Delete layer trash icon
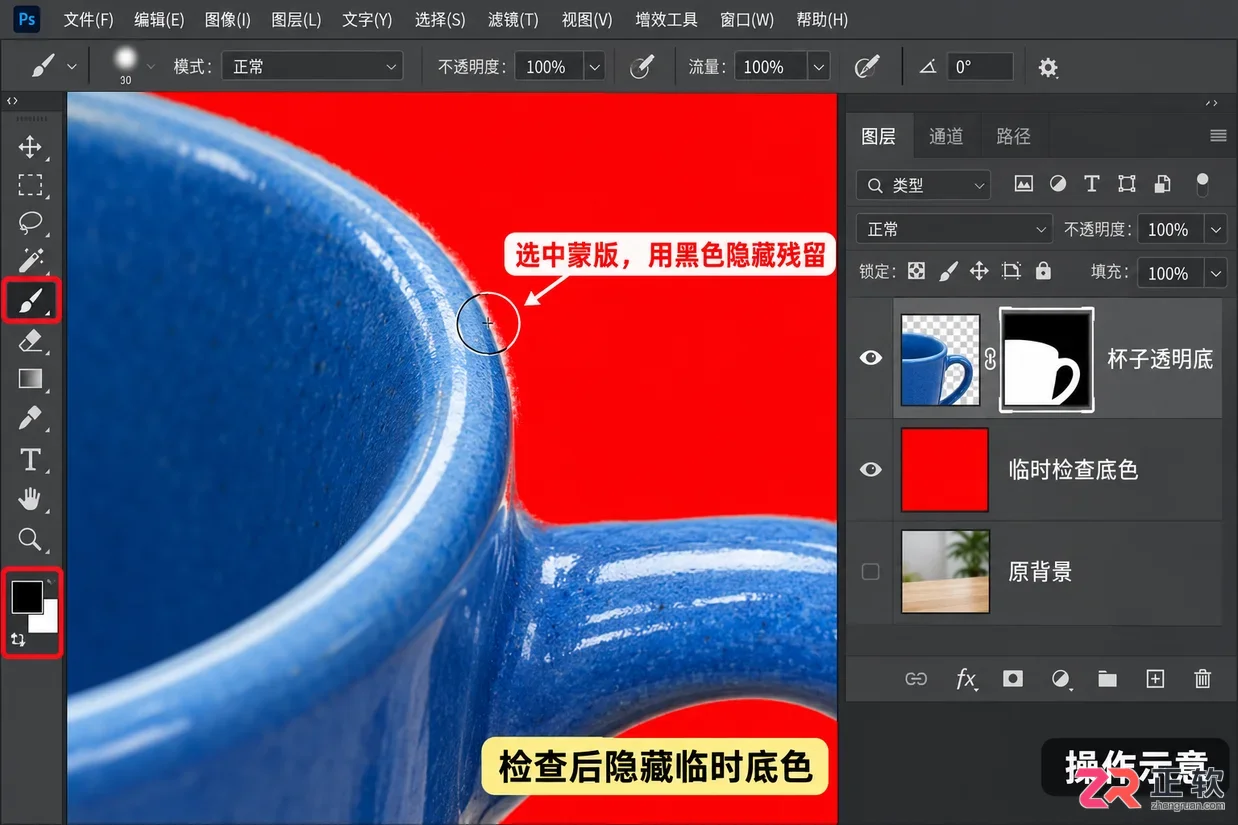Image resolution: width=1238 pixels, height=825 pixels. tap(1203, 679)
